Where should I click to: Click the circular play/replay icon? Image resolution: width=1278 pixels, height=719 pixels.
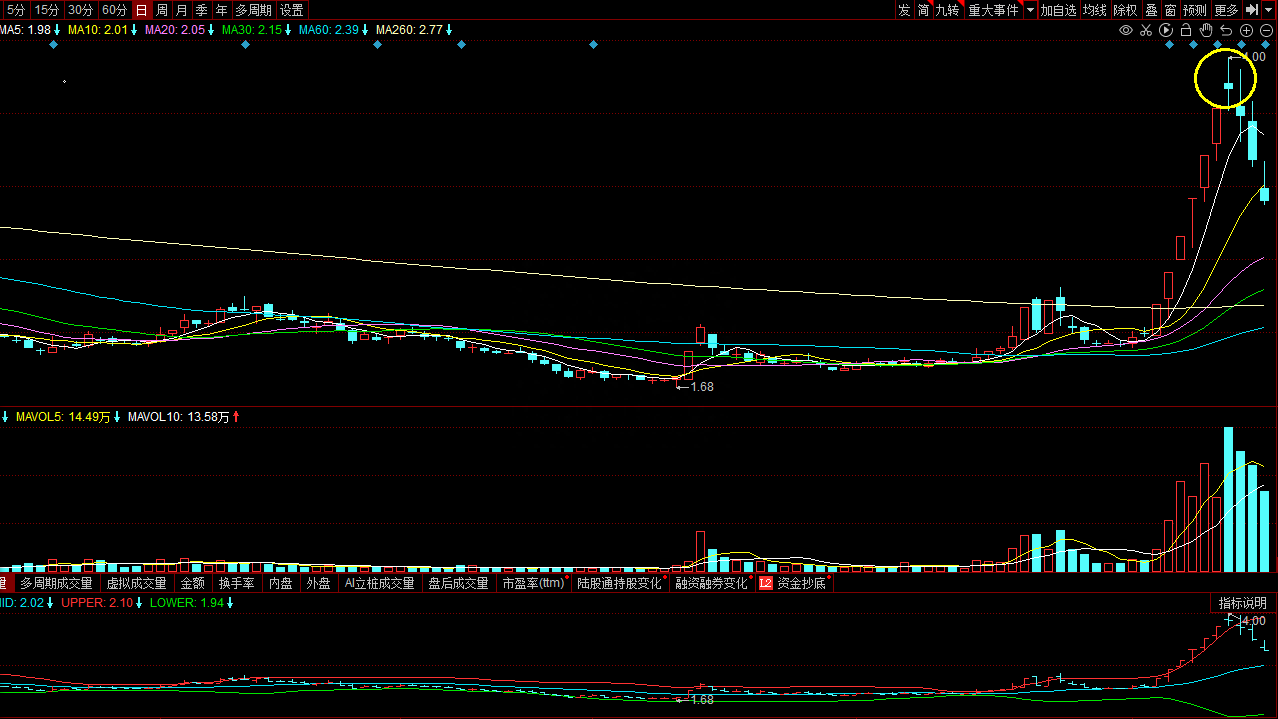tap(1166, 30)
